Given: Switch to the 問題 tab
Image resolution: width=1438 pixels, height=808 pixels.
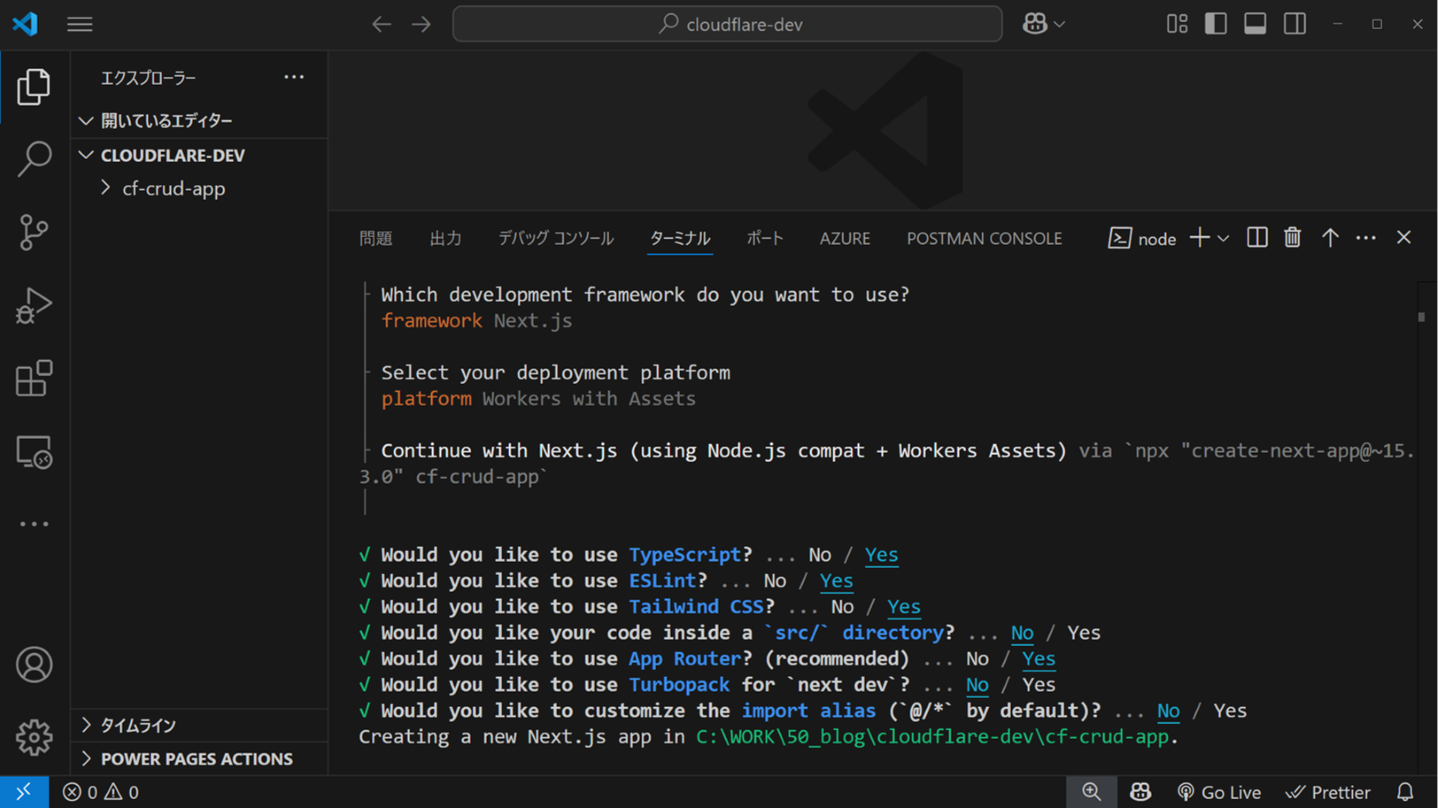Looking at the screenshot, I should click(376, 238).
